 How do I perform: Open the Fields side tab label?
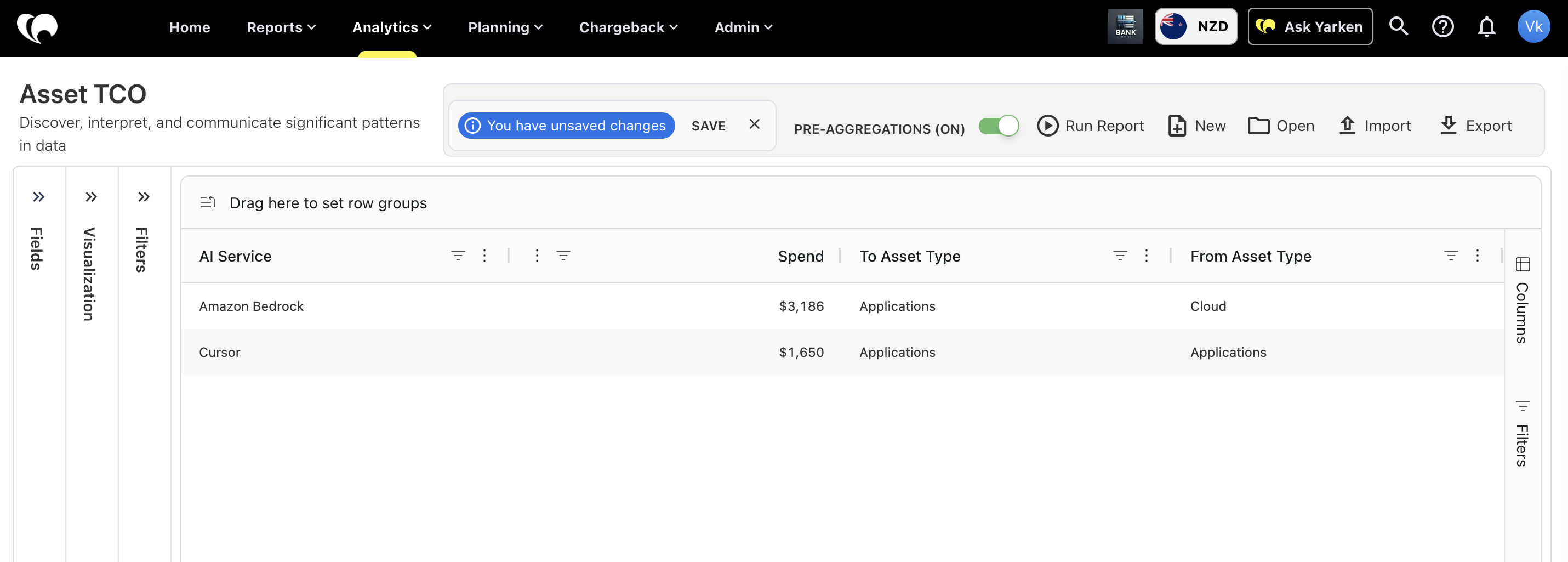37,248
